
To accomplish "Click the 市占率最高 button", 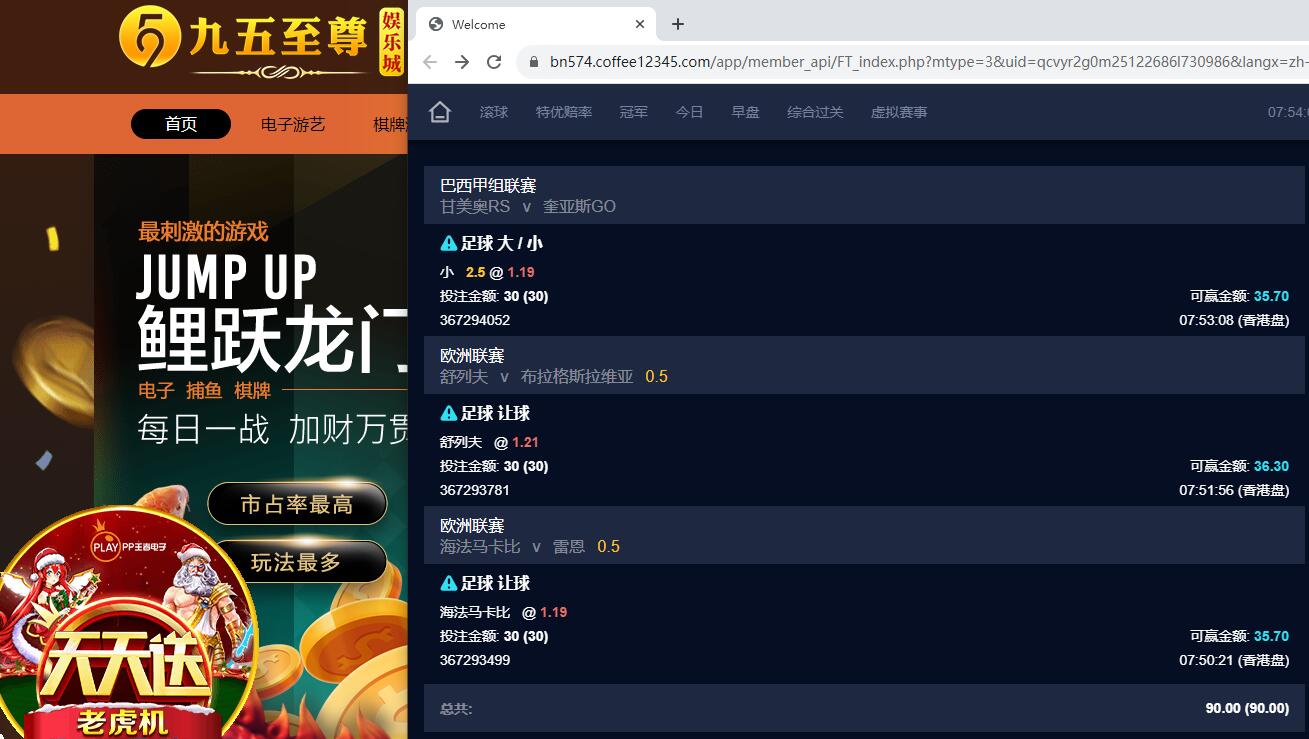I will (297, 504).
